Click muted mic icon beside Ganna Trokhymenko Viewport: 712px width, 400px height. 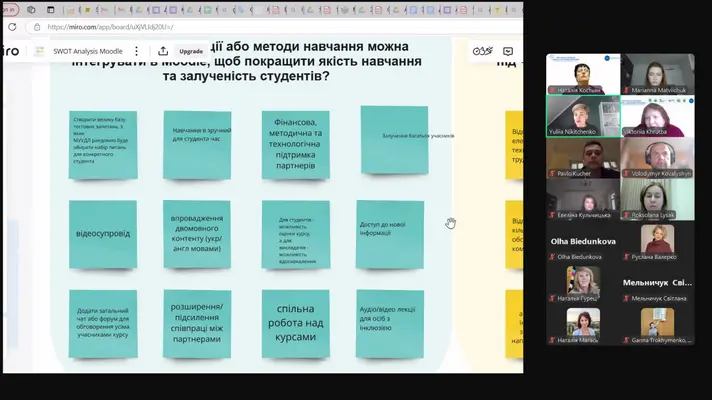(627, 340)
